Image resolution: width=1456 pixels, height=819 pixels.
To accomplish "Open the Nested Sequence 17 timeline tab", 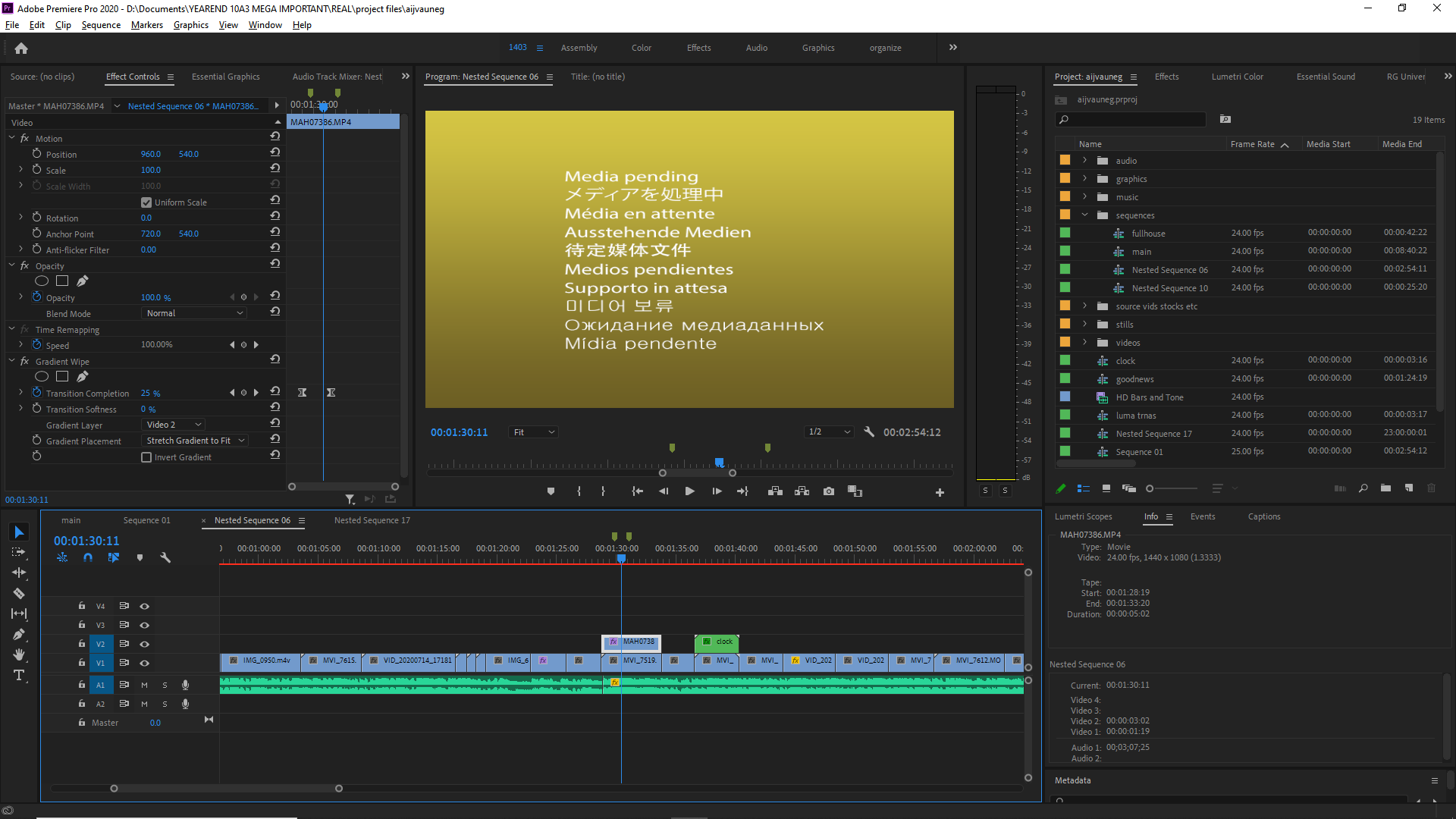I will click(x=372, y=520).
